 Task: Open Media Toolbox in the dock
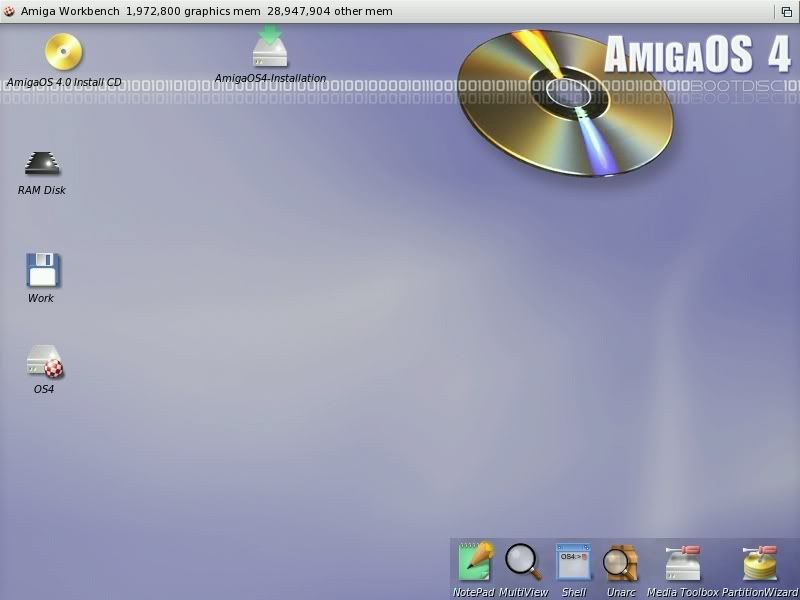(683, 562)
